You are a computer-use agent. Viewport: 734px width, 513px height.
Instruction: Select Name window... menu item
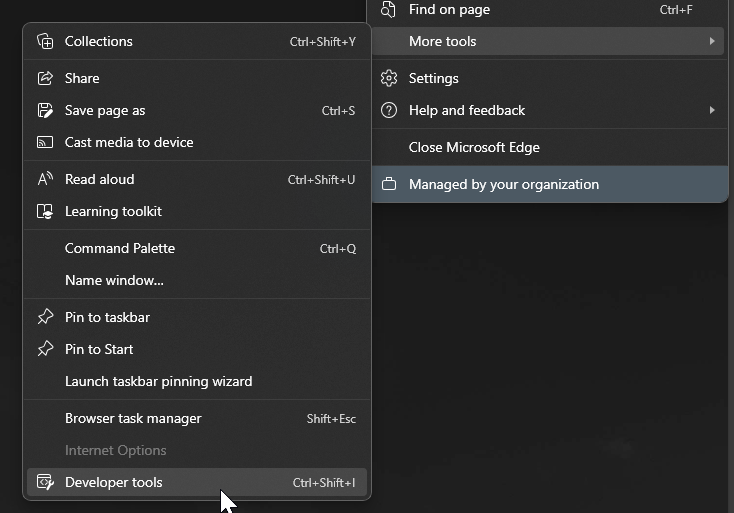(197, 280)
